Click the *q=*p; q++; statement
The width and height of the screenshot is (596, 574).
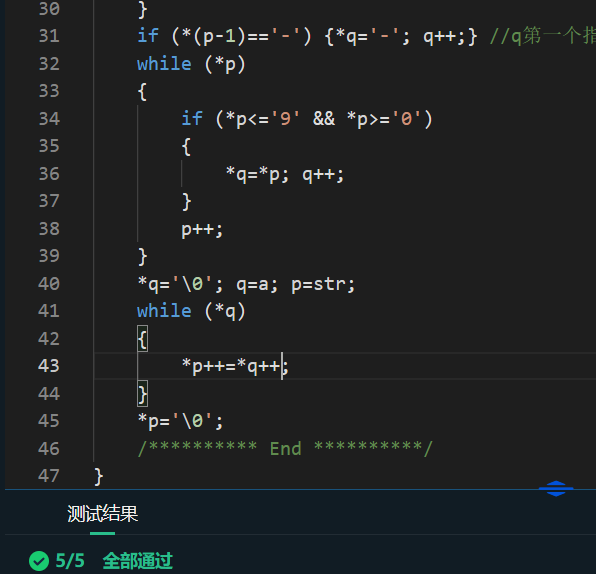pos(285,174)
